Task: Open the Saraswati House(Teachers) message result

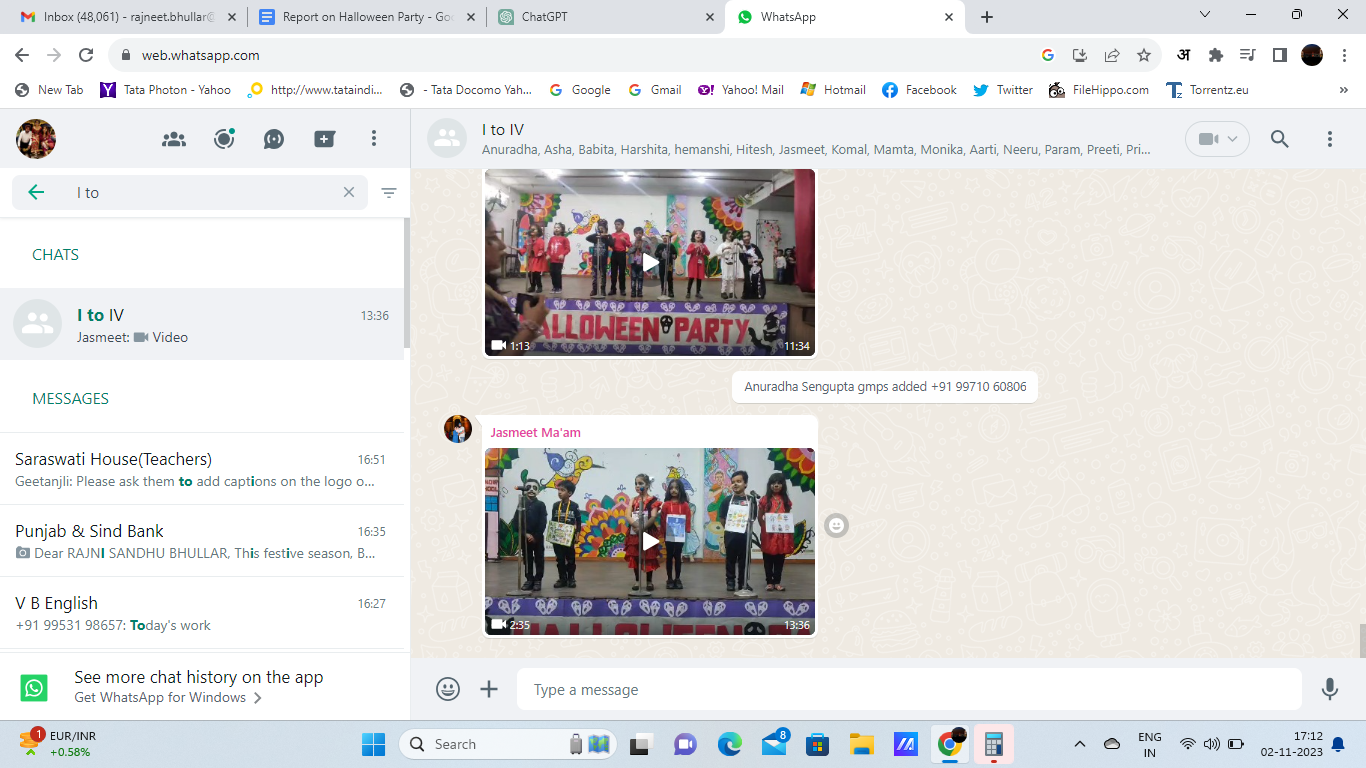Action: [202, 469]
